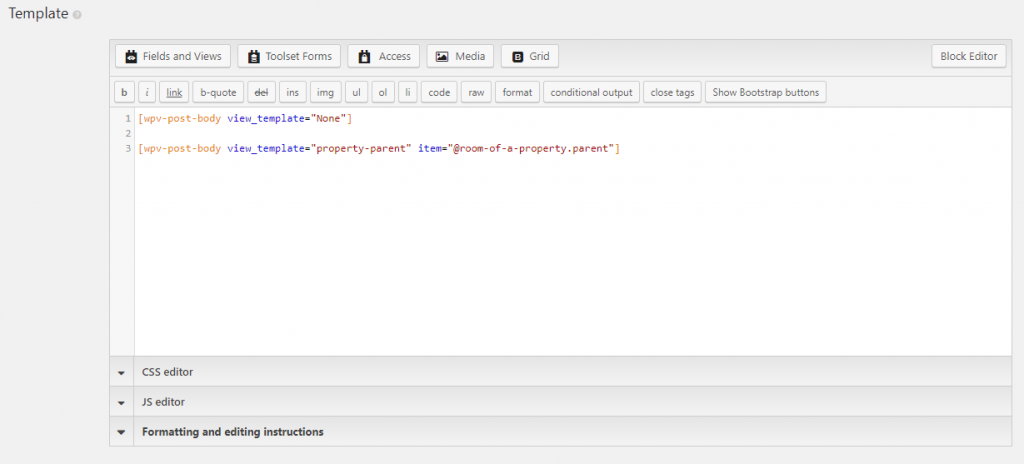Screen dimensions: 1024x464
Task: Expand Formatting and editing instructions arrow
Action: tap(121, 432)
